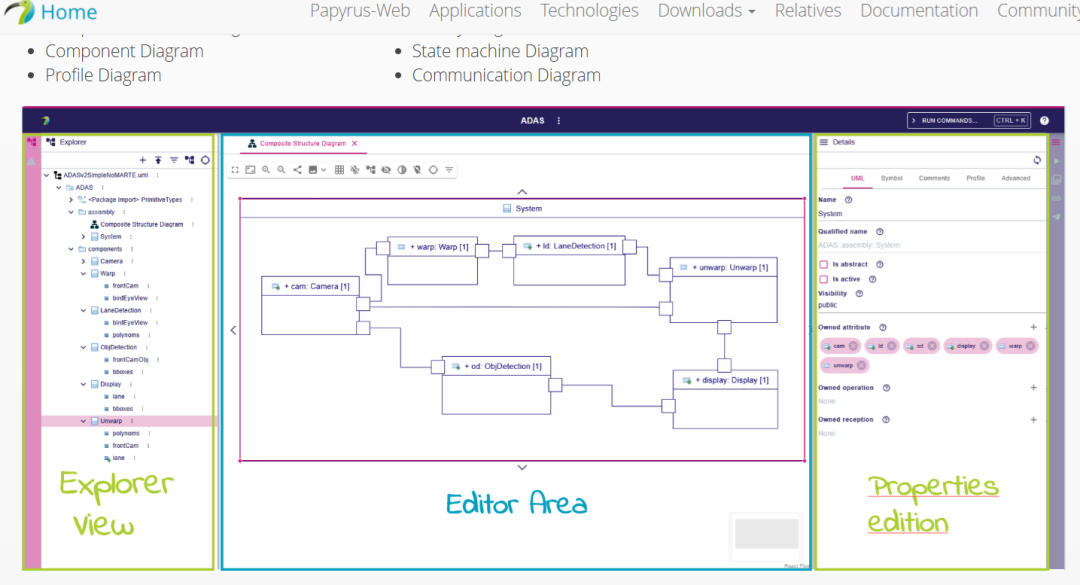Click the diamond icon in the diagram toolbar
1080x585 pixels.
pos(433,170)
